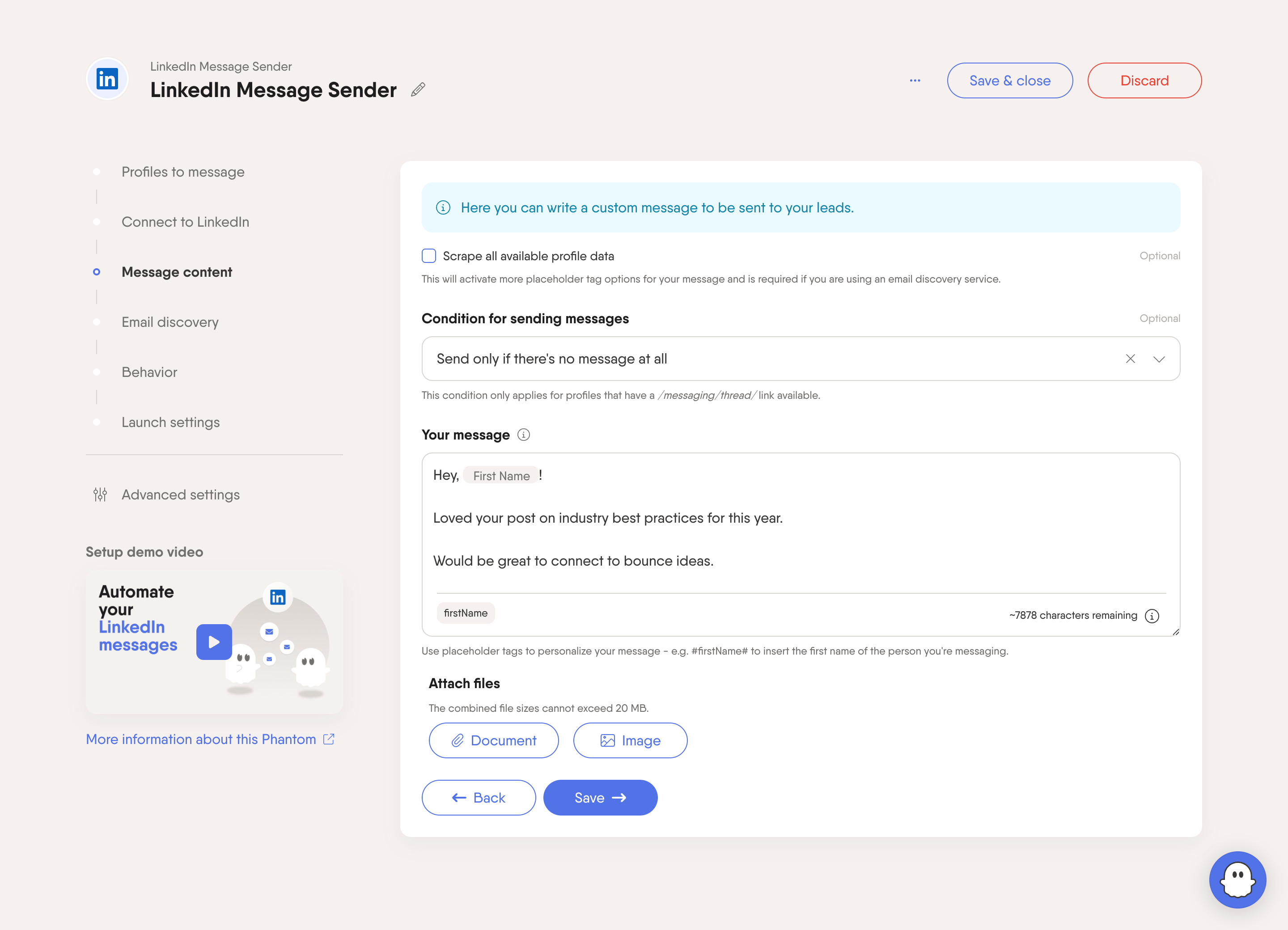This screenshot has height=930, width=1288.
Task: Discard the current changes
Action: (1144, 80)
